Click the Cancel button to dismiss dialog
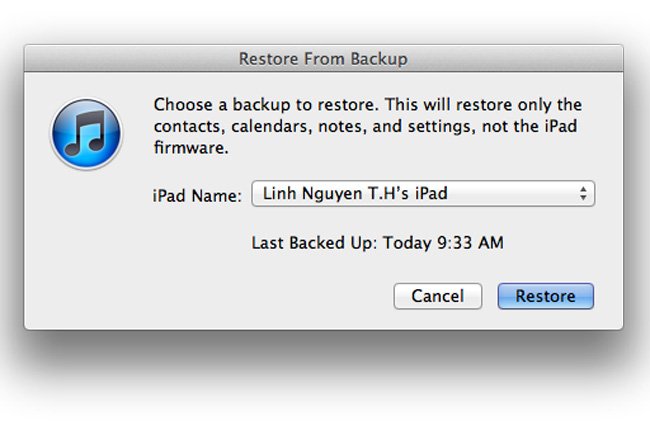This screenshot has height=430, width=650. [438, 296]
